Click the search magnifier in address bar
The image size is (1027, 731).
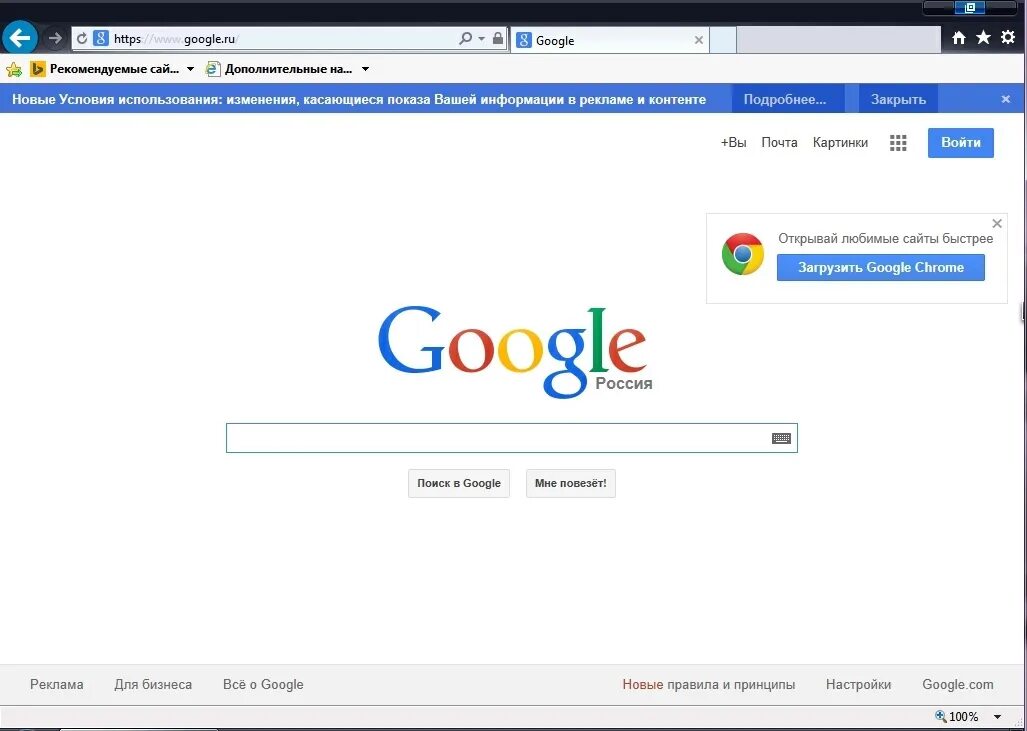(465, 39)
